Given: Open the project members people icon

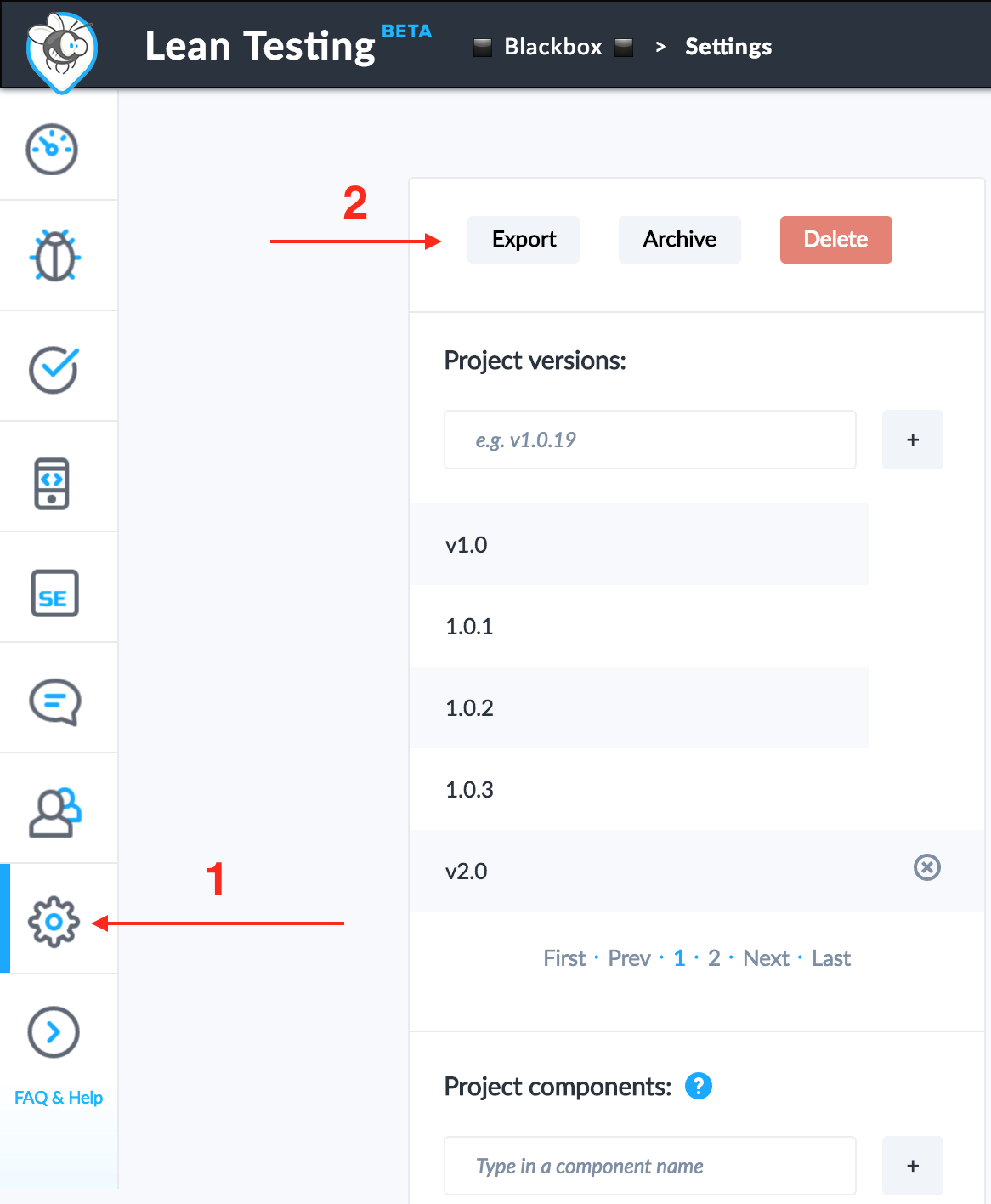Looking at the screenshot, I should 55,812.
